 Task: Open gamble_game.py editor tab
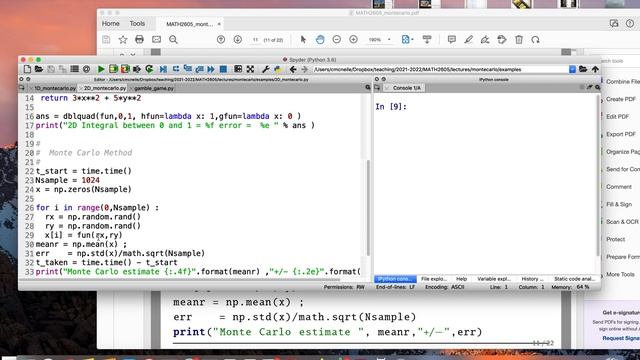click(154, 88)
